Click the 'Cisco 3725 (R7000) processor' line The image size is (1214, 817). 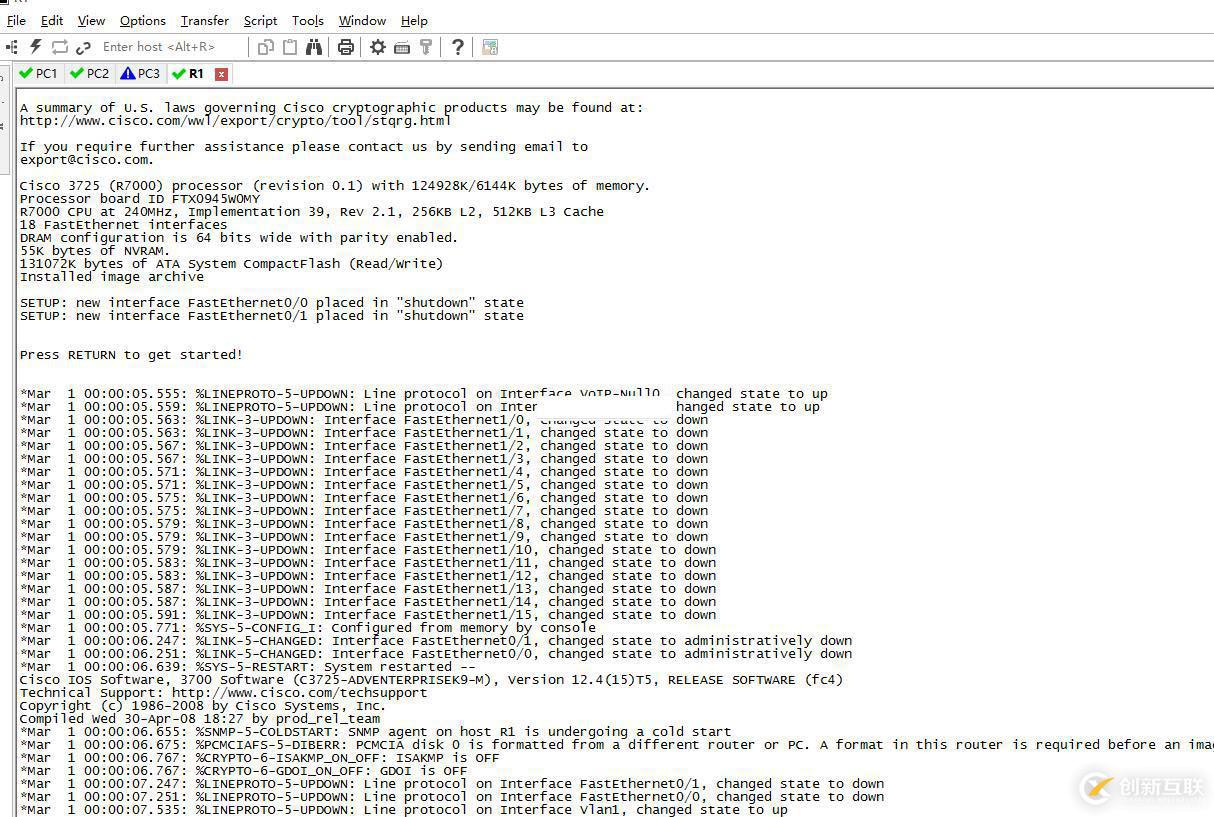click(x=335, y=186)
